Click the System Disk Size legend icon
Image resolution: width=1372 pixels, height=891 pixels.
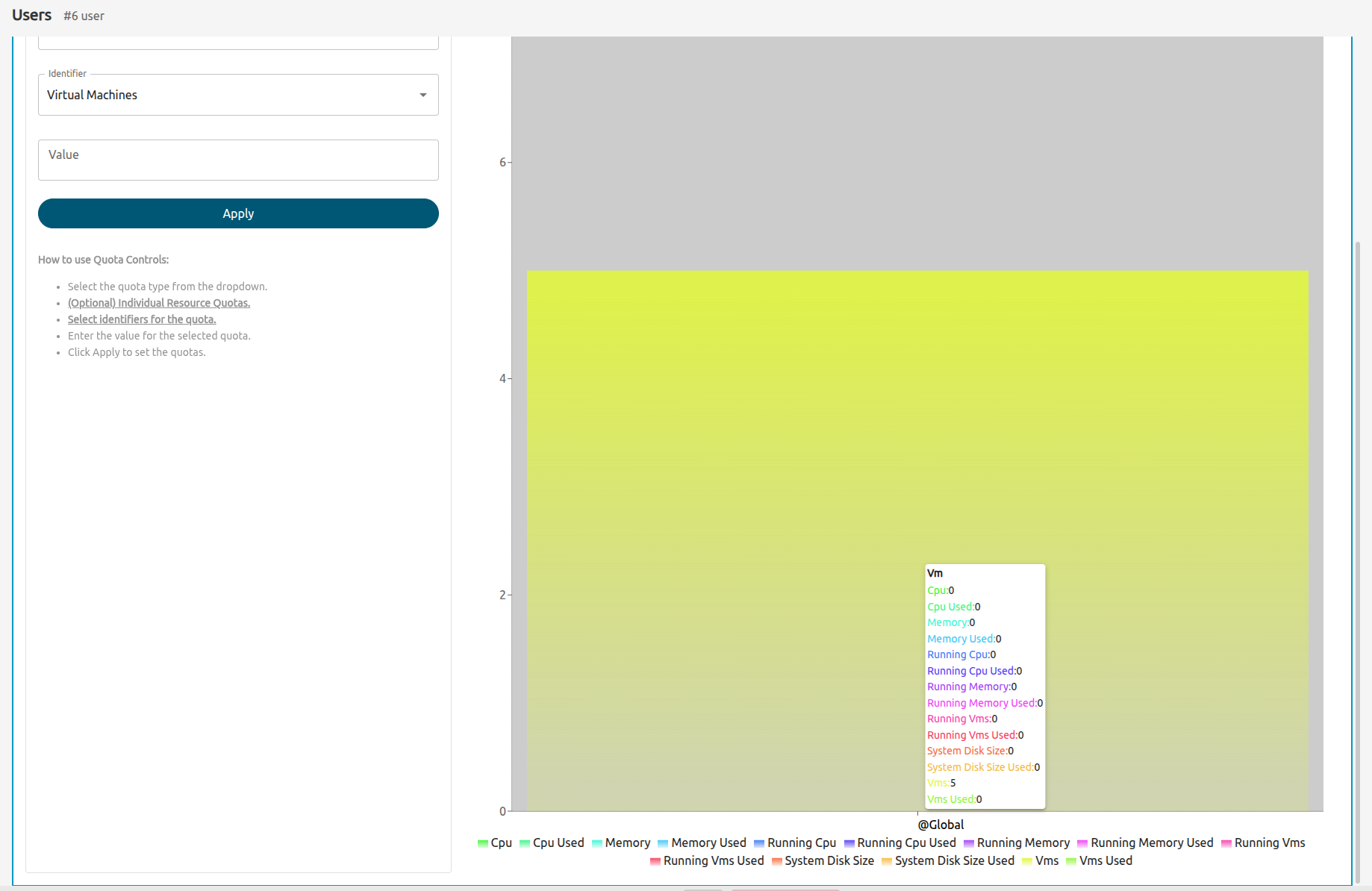click(x=776, y=861)
